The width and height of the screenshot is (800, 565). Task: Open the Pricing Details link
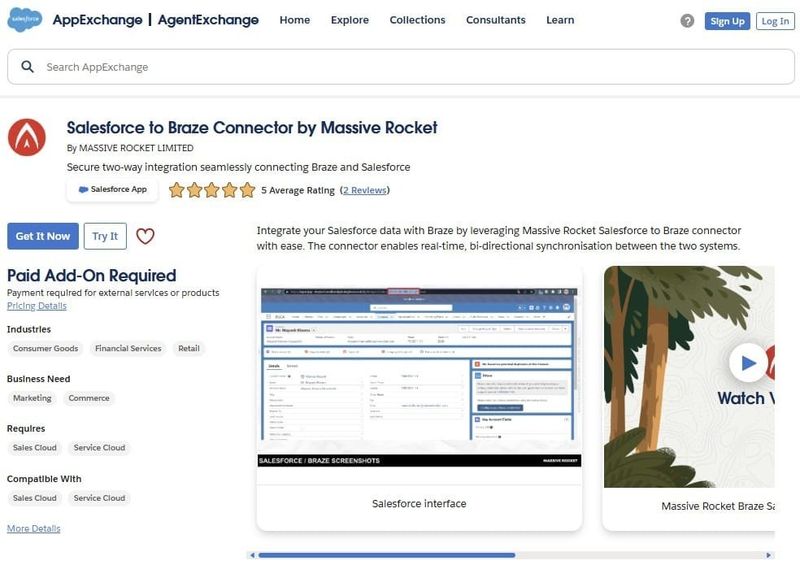37,306
